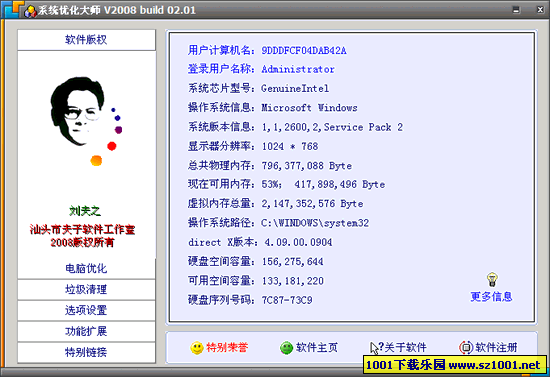Viewport: 550px width, 377px height.
Task: Click the red registration icon beside 软件注册
Action: tap(466, 348)
